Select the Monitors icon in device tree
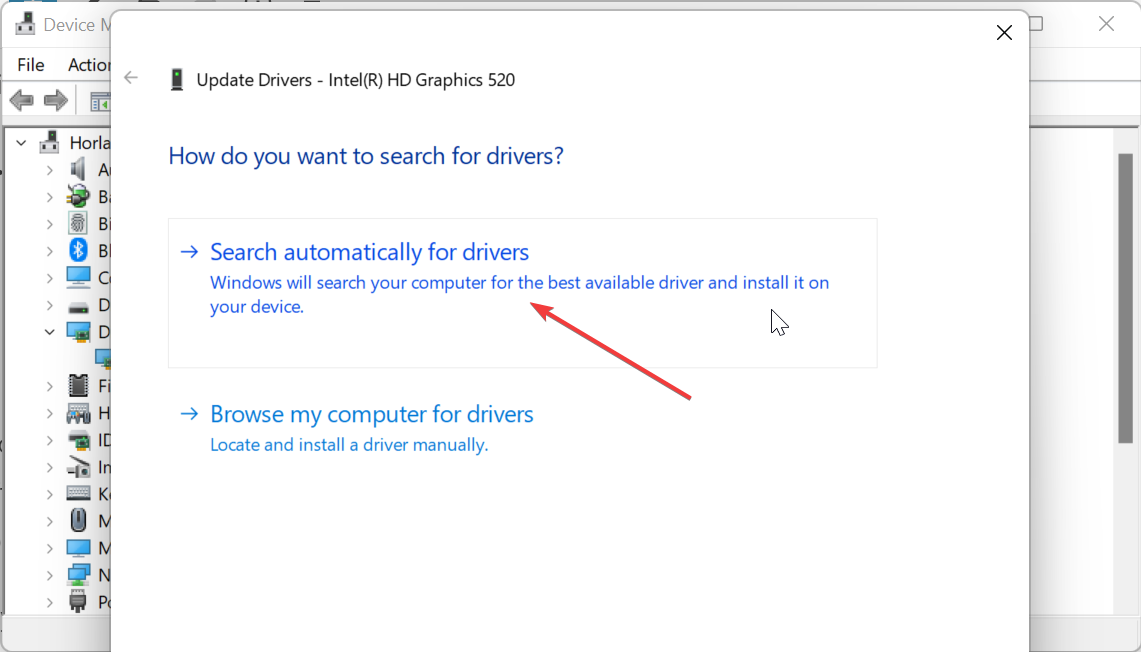 pyautogui.click(x=78, y=547)
